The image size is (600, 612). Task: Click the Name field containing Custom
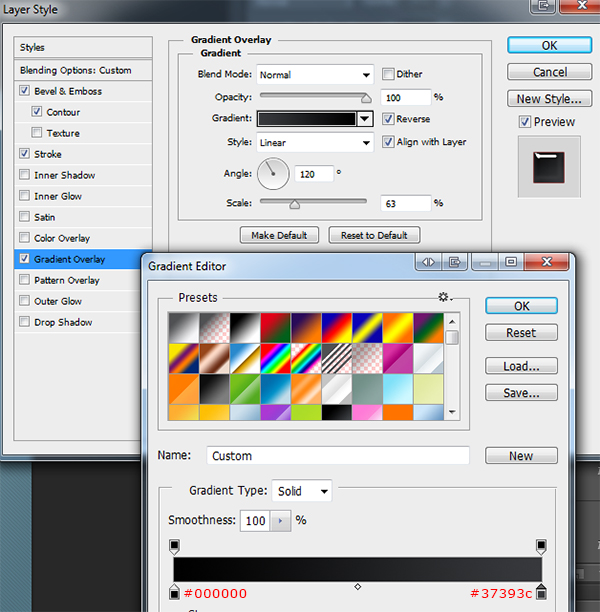(338, 455)
